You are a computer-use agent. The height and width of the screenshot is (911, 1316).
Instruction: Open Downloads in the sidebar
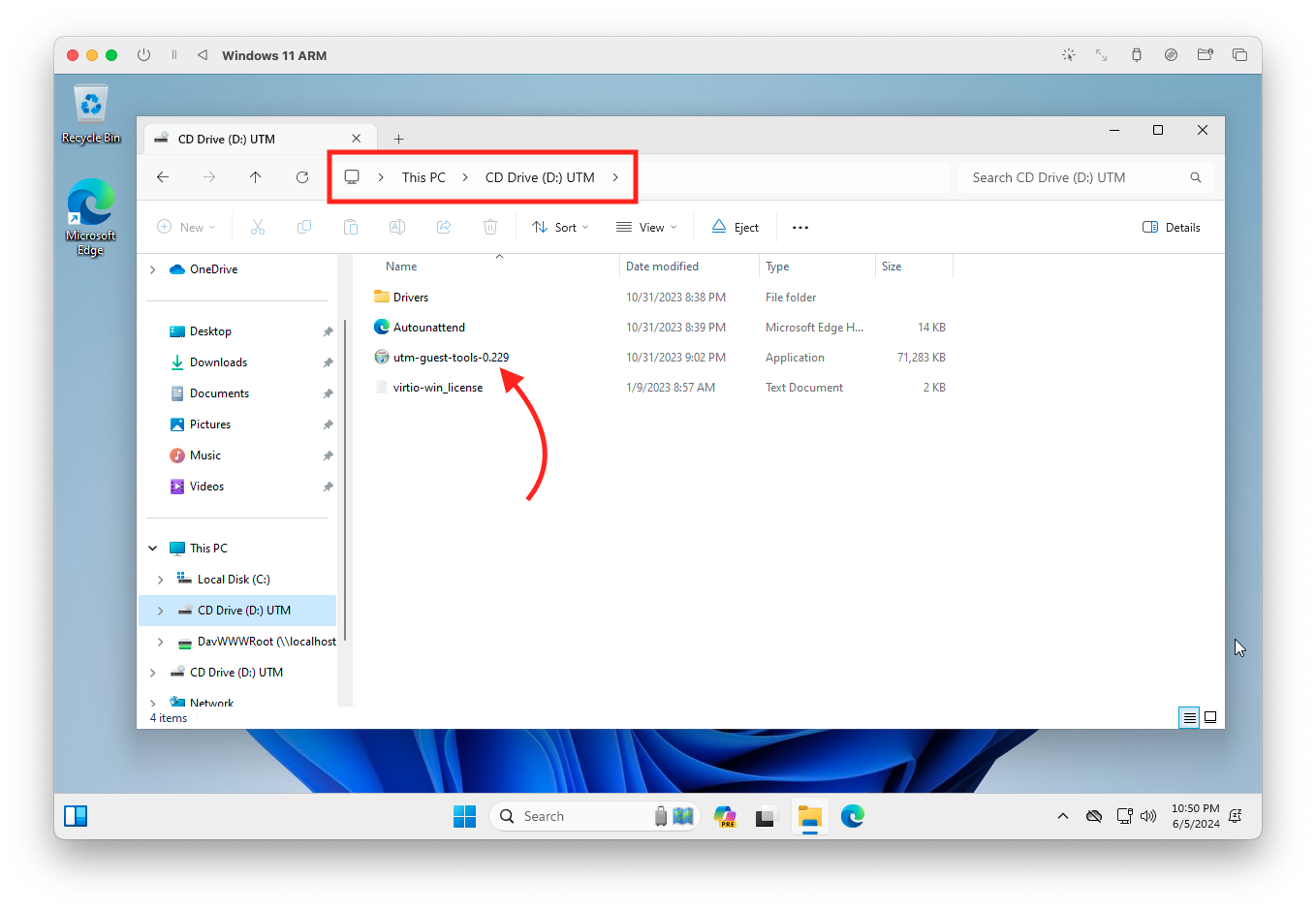(218, 362)
